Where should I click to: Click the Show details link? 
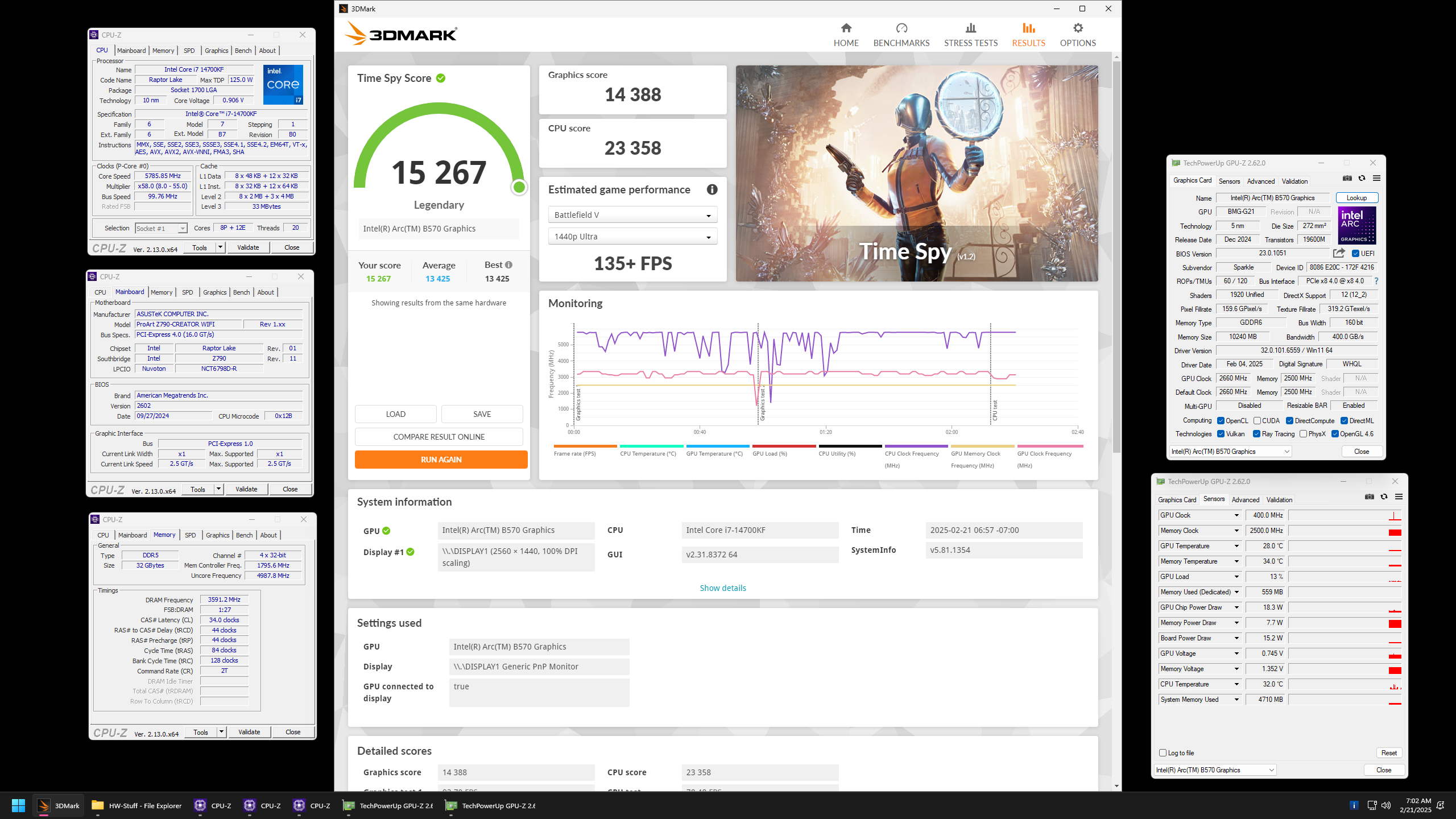[x=722, y=588]
